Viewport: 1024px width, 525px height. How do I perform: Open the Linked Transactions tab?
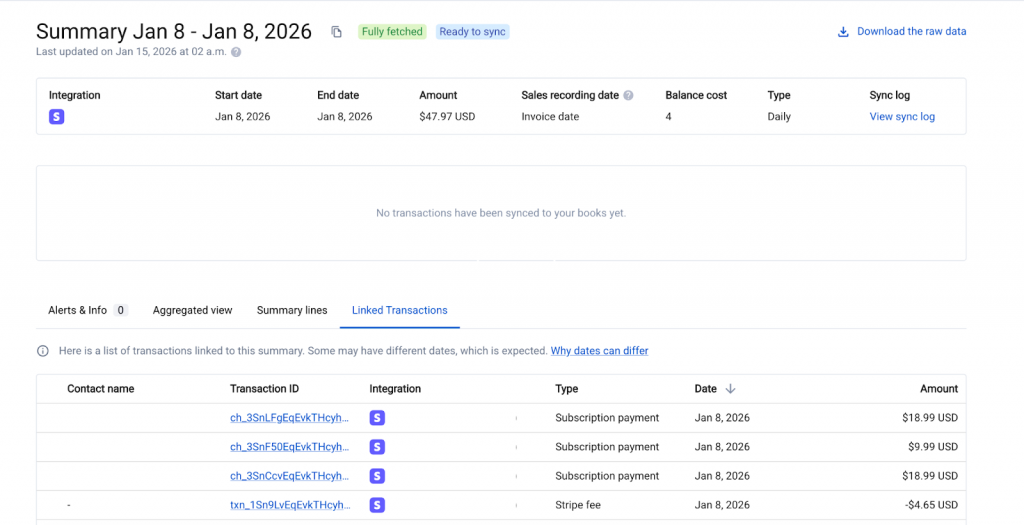pyautogui.click(x=400, y=310)
